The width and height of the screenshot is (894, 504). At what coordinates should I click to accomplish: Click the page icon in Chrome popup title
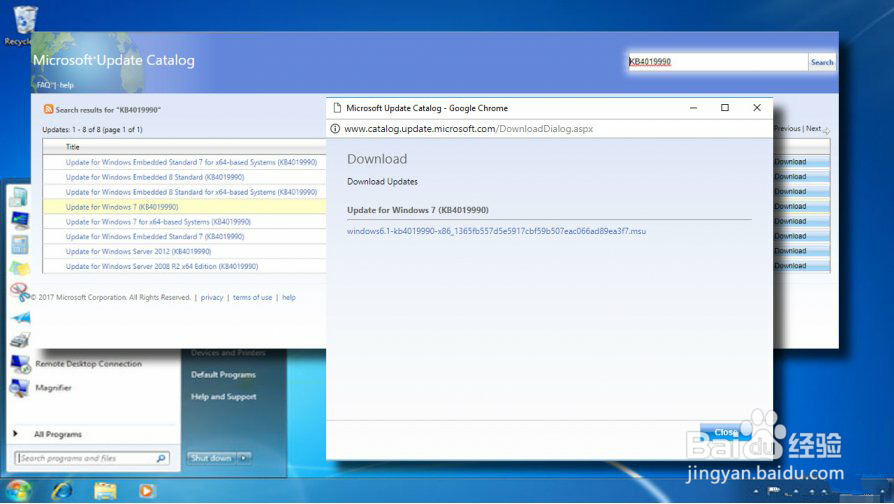pyautogui.click(x=337, y=108)
